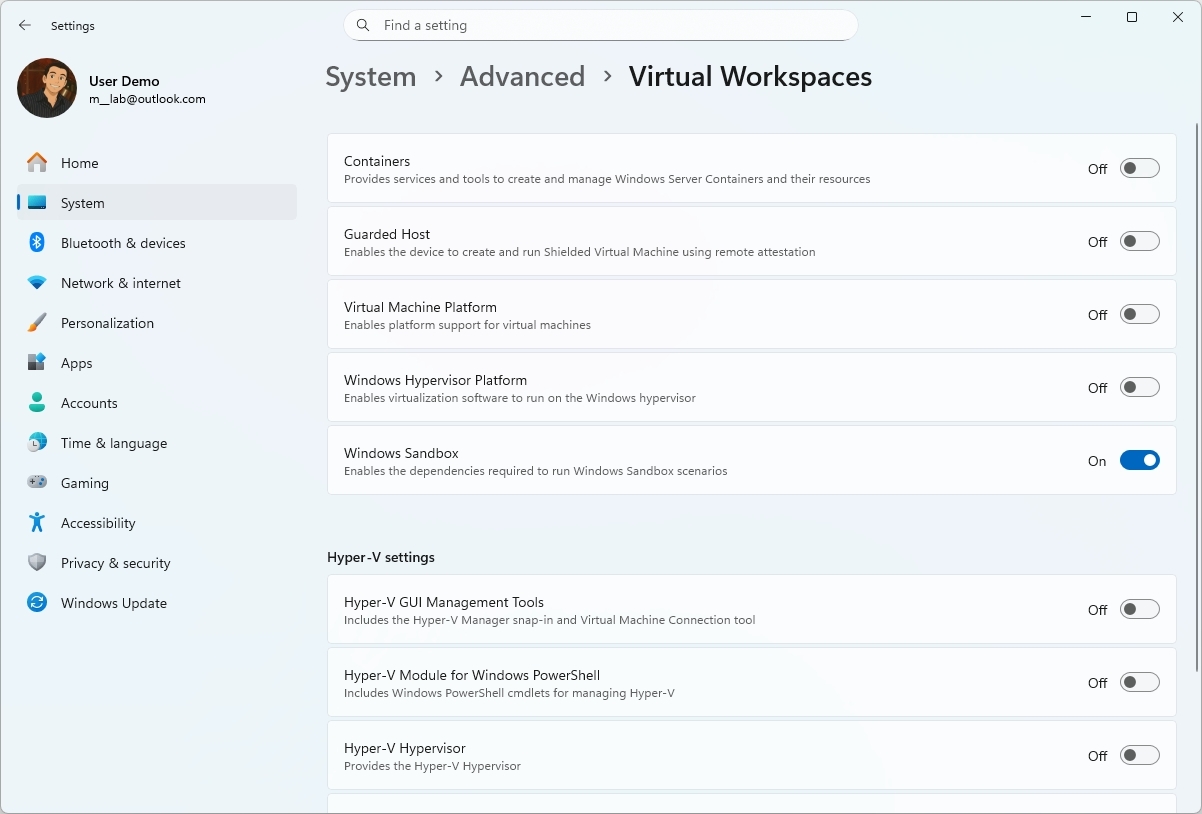Navigate to the Advanced breadcrumb link

tap(522, 76)
